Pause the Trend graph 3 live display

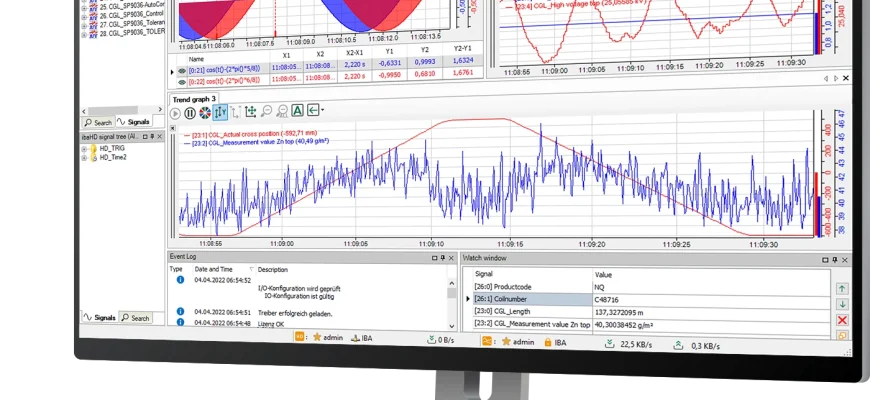coord(190,113)
